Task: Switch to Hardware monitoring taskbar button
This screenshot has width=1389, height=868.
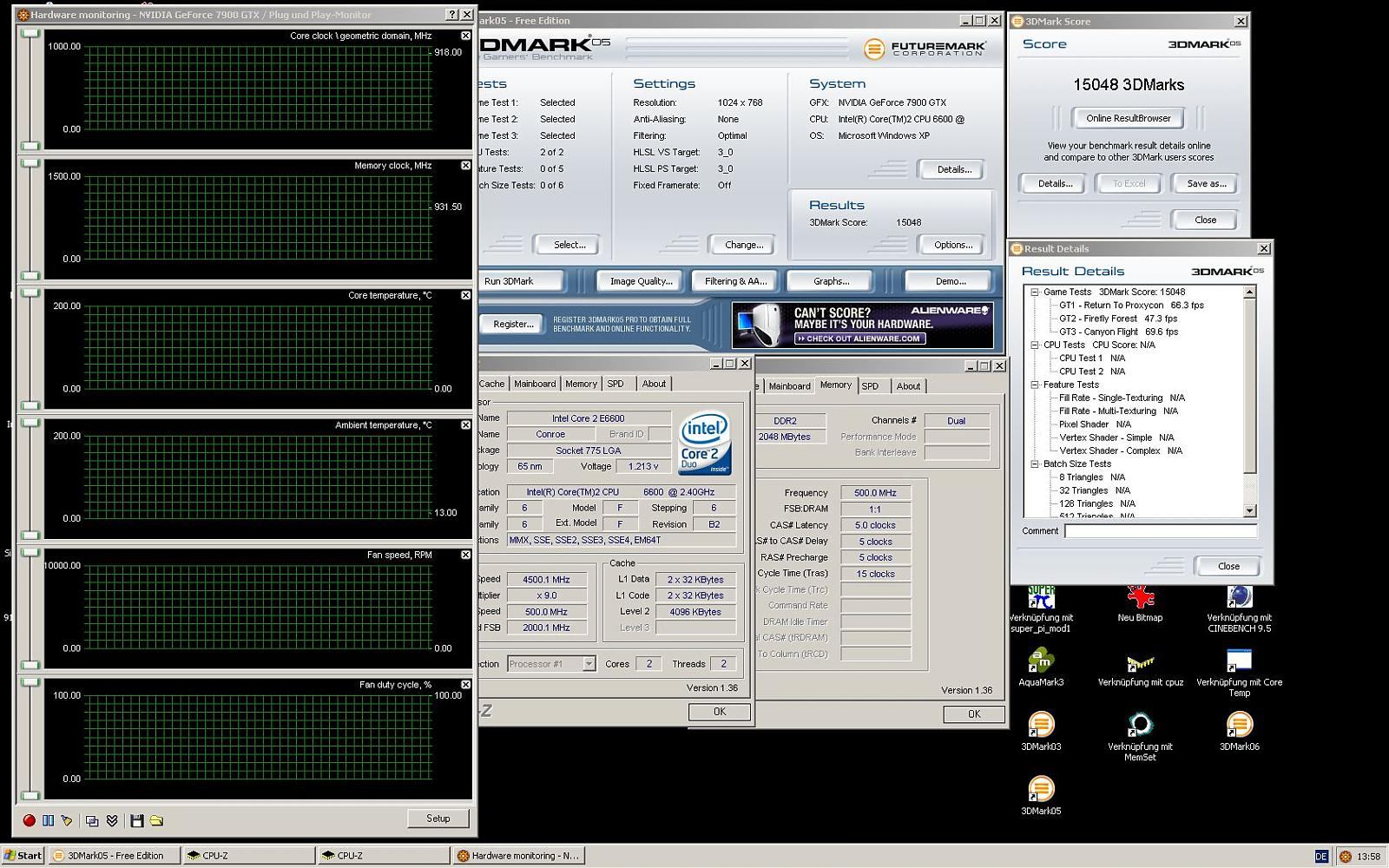Action: 518,855
